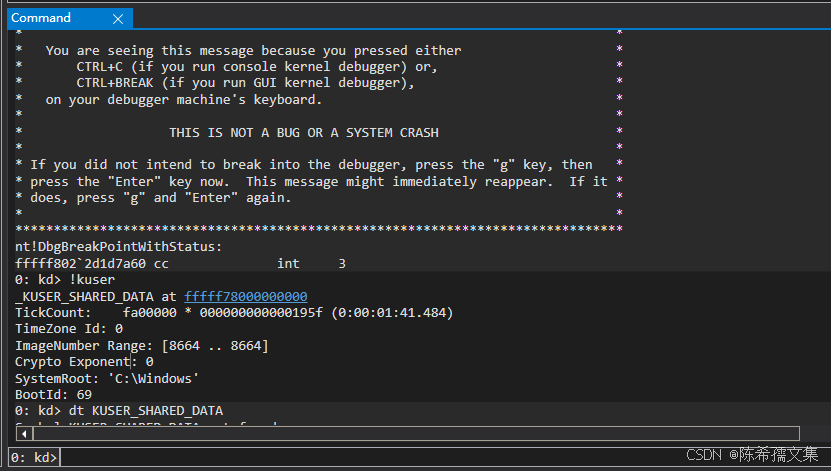Click the 'CTRL+BREAK (if you run GUI kernel debugger)' line

[245, 83]
